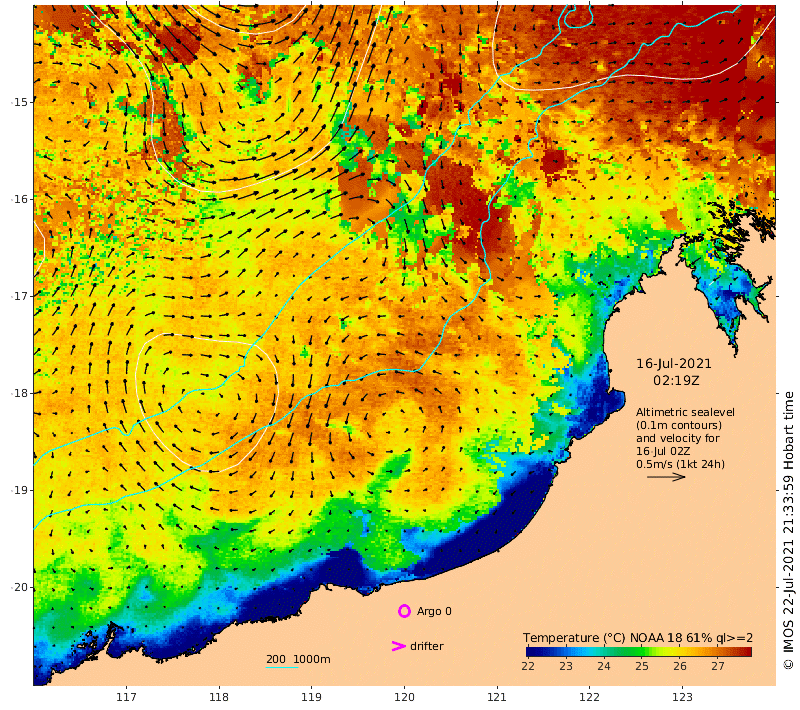Click the 'Altimetric sealevel' legend text
The height and width of the screenshot is (710, 800).
pos(685,412)
